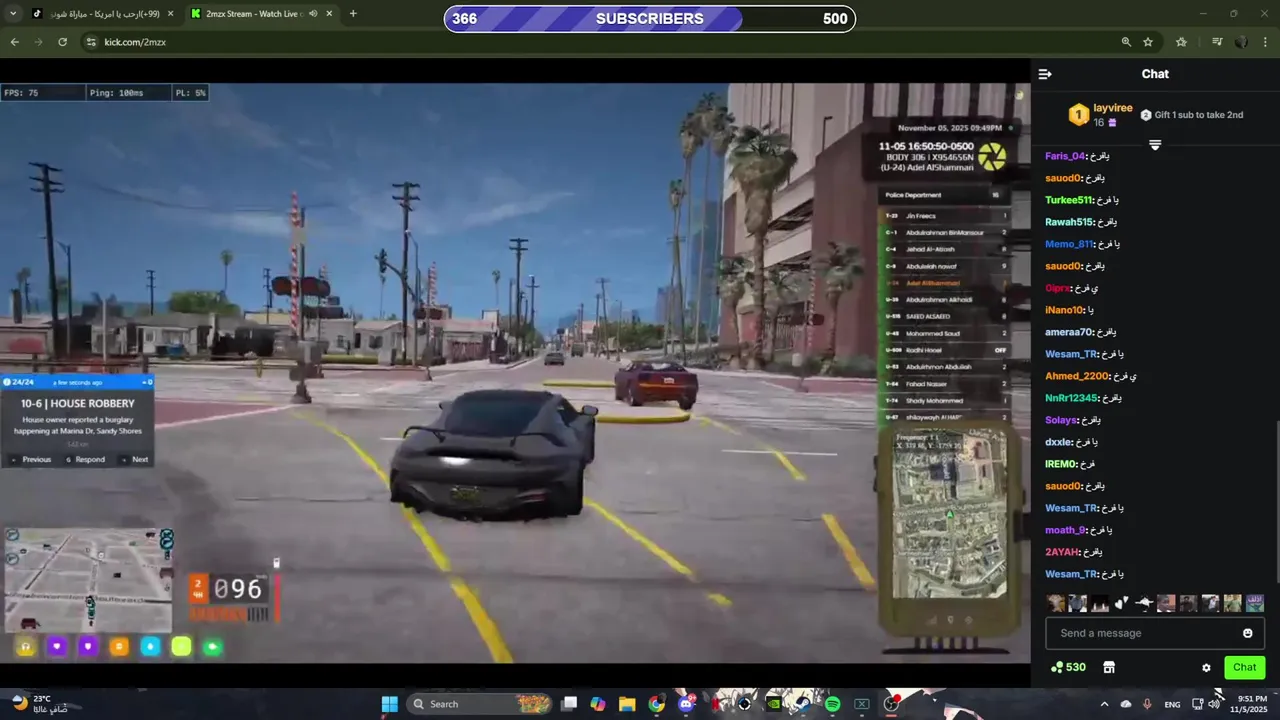Close the 2mzx Stream tab
The image size is (1280, 720).
329,14
